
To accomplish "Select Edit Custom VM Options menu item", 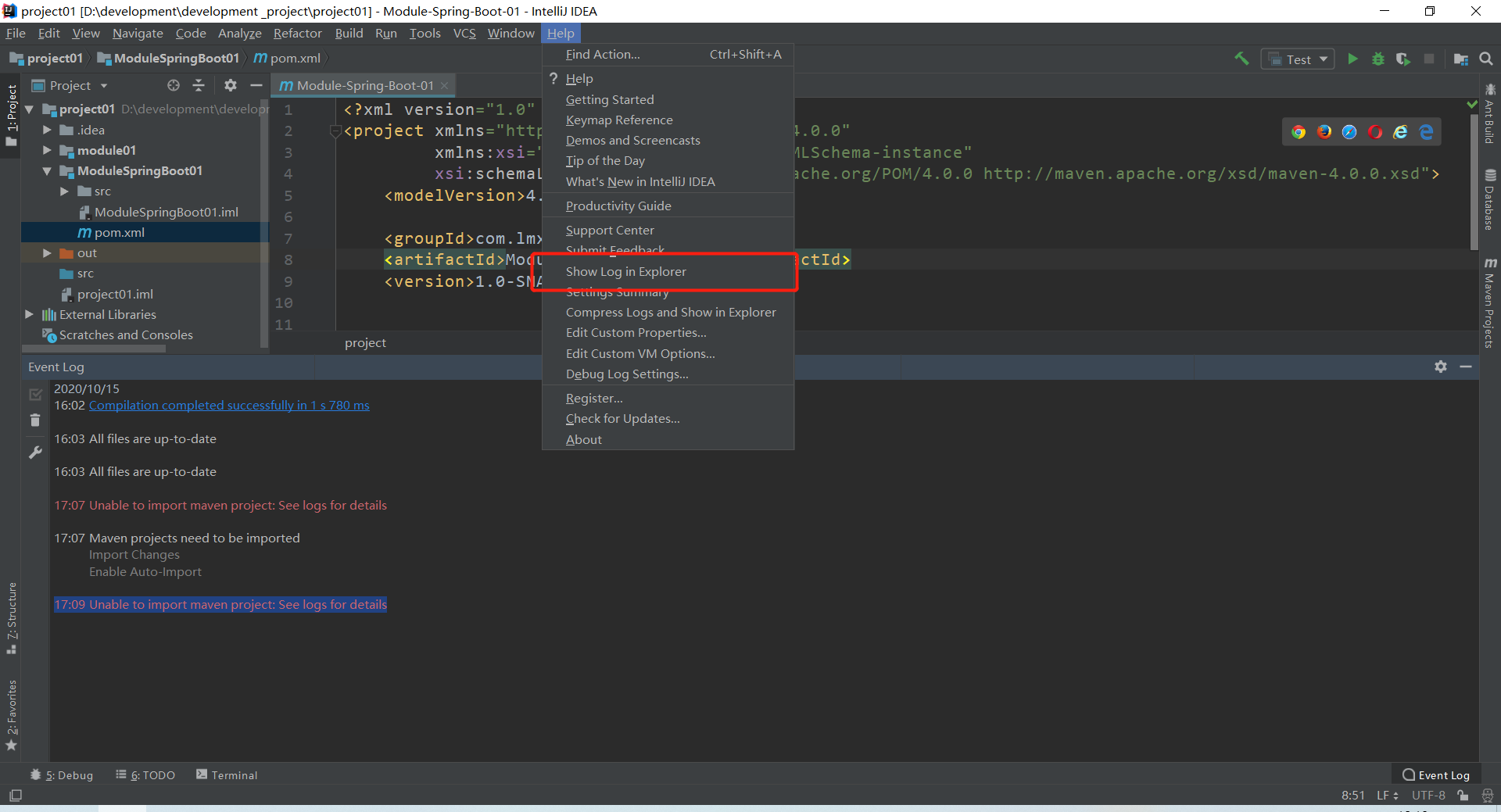I will [668, 353].
